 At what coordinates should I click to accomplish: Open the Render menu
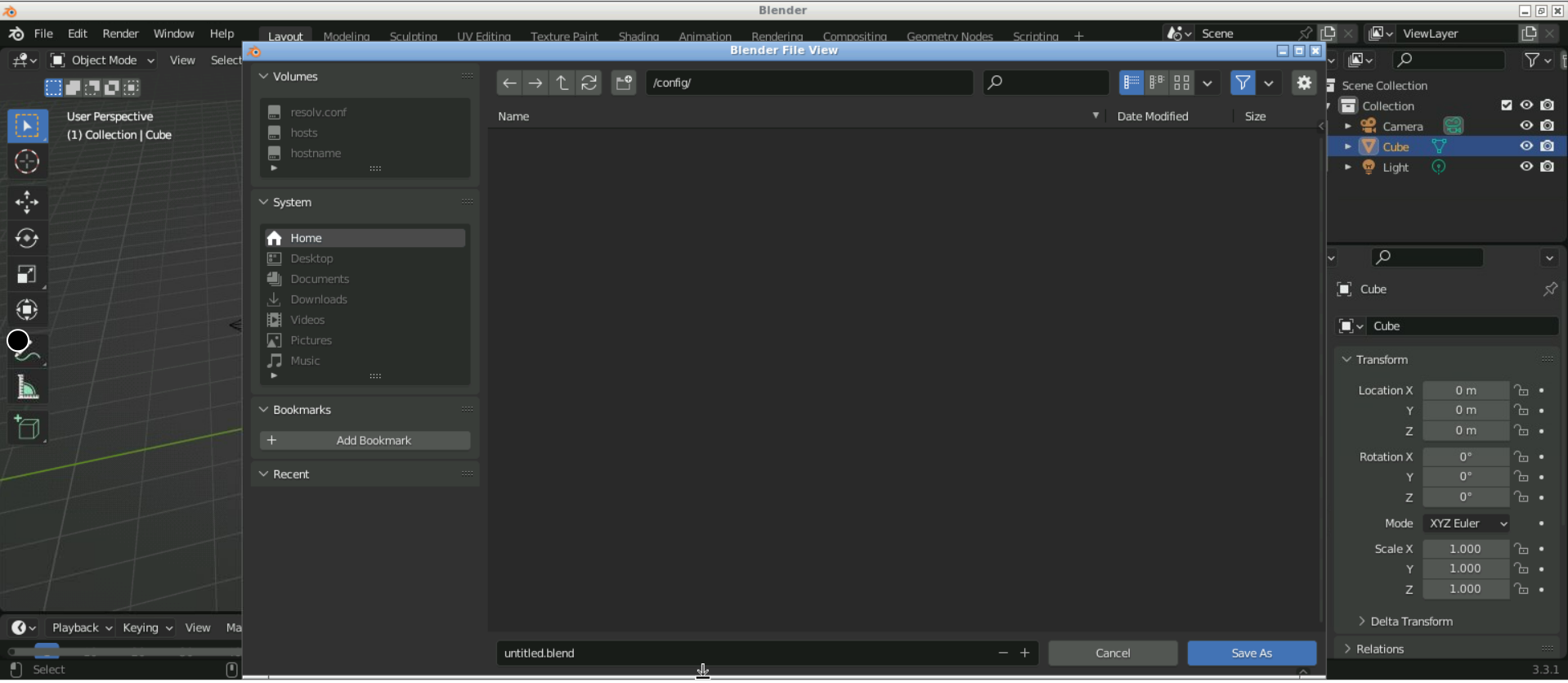(x=120, y=34)
